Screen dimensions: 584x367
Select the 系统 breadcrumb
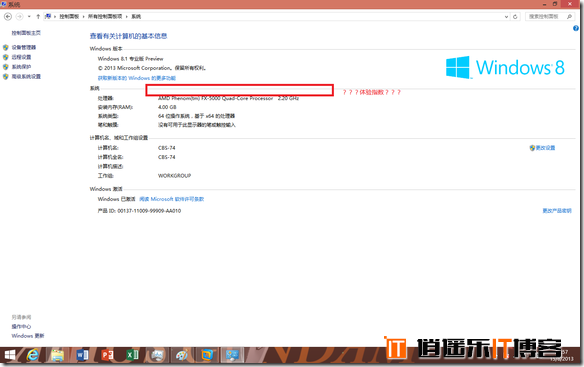pos(136,16)
